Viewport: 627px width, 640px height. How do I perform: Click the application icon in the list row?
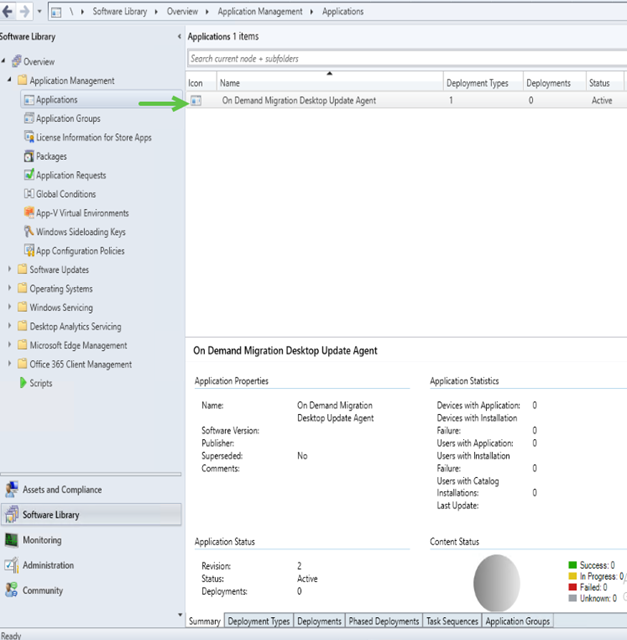tap(196, 100)
